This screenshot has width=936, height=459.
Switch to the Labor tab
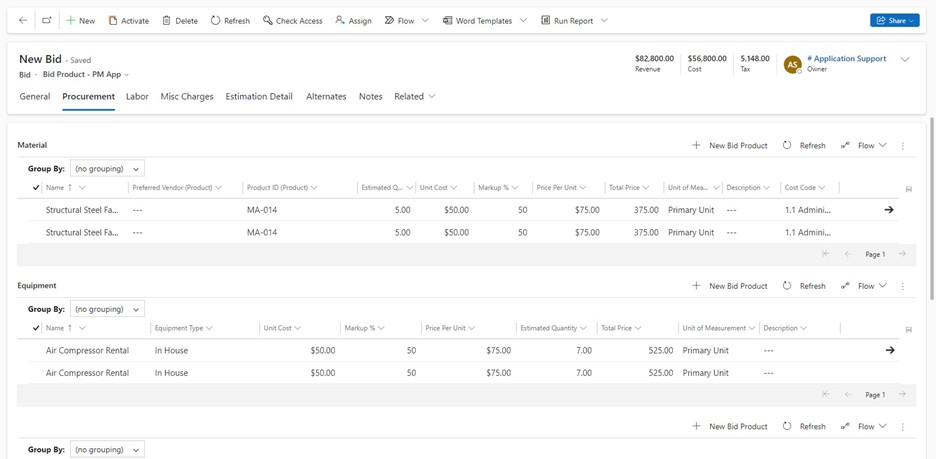coord(137,97)
